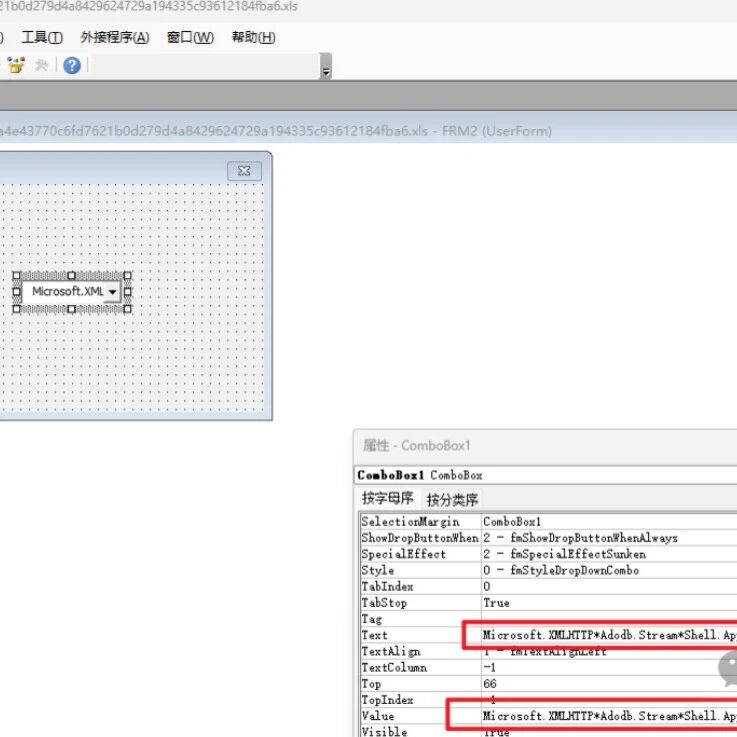Open the ComboBox1 object selector in the Properties window

545,475
